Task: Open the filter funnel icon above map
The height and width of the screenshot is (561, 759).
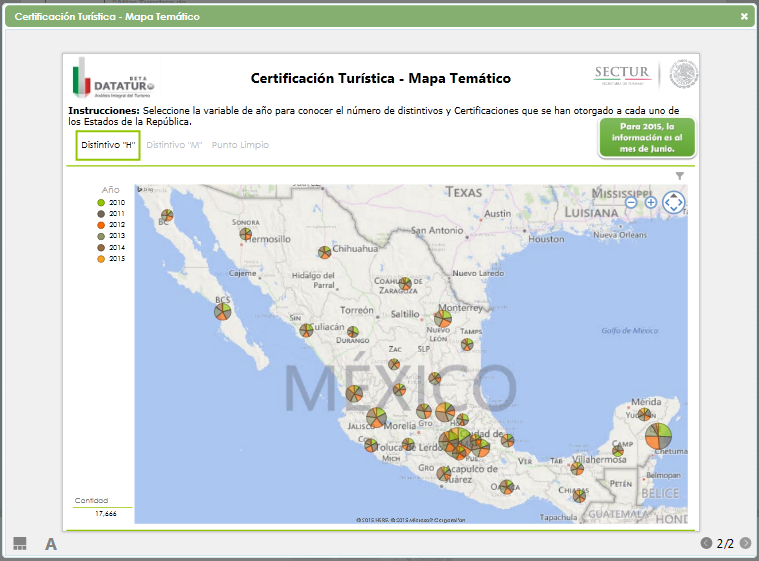Action: point(679,176)
